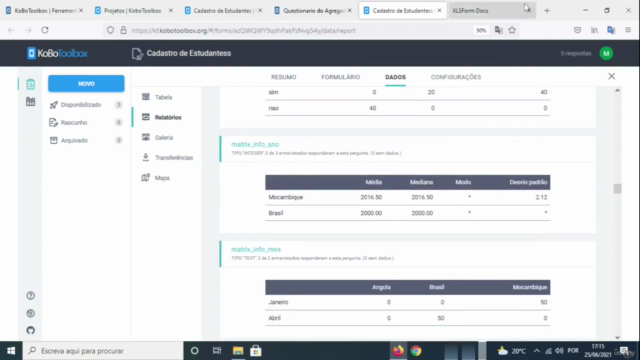This screenshot has width=640, height=360.
Task: Close the project view with X
Action: click(x=611, y=76)
